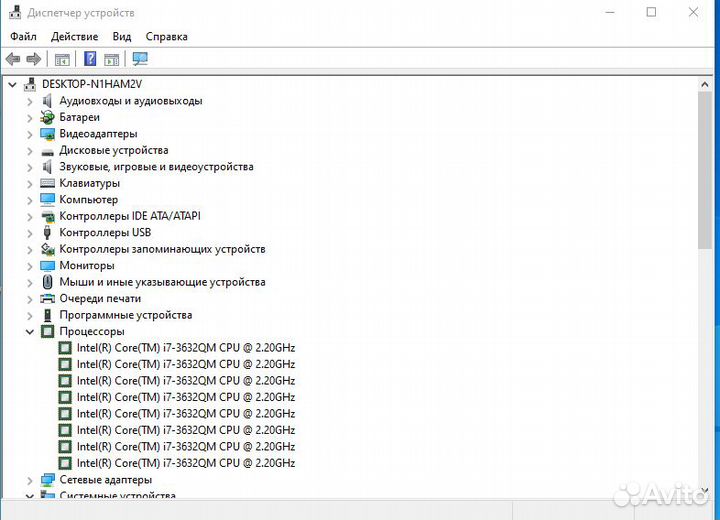Click the Back arrow toolbar icon

[x=13, y=59]
